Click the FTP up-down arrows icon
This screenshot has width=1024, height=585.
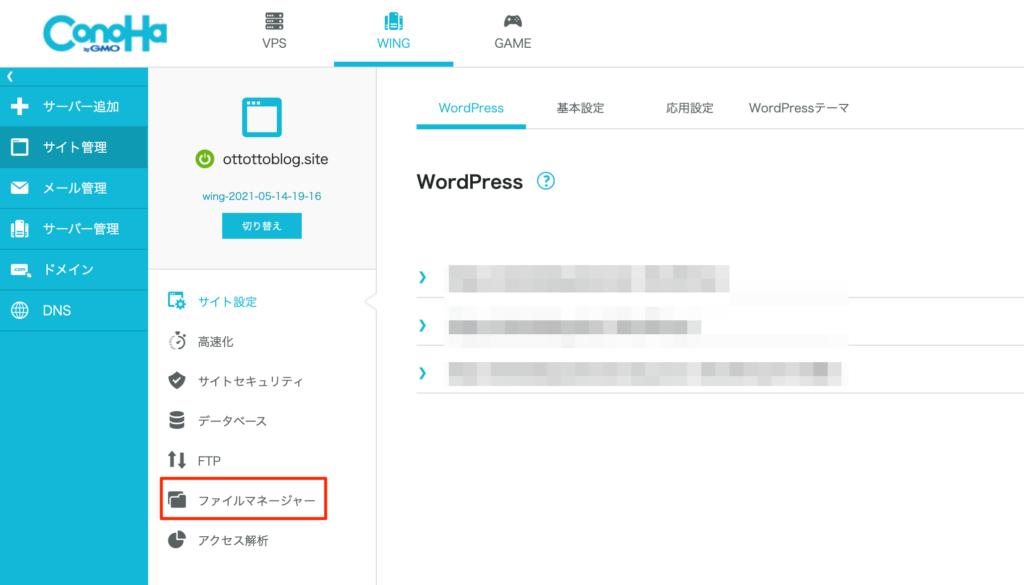pos(176,460)
